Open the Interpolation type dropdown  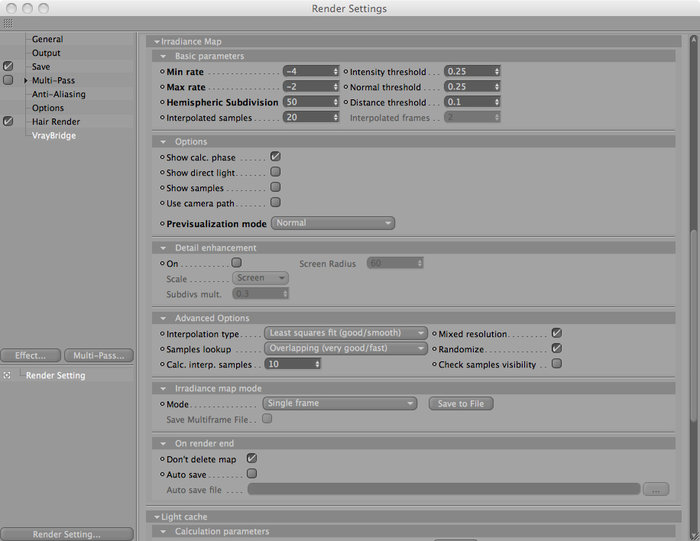346,333
